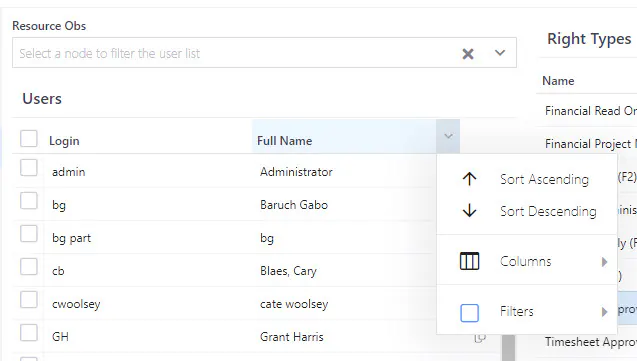Tick the Filters checkbox in menu
This screenshot has width=637, height=361.
point(469,313)
